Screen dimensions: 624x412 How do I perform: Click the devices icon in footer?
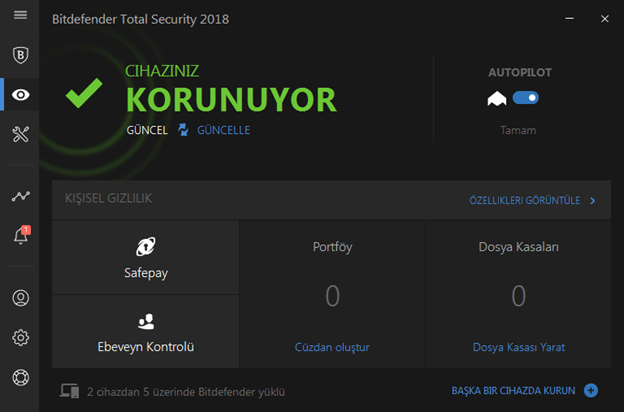click(70, 391)
